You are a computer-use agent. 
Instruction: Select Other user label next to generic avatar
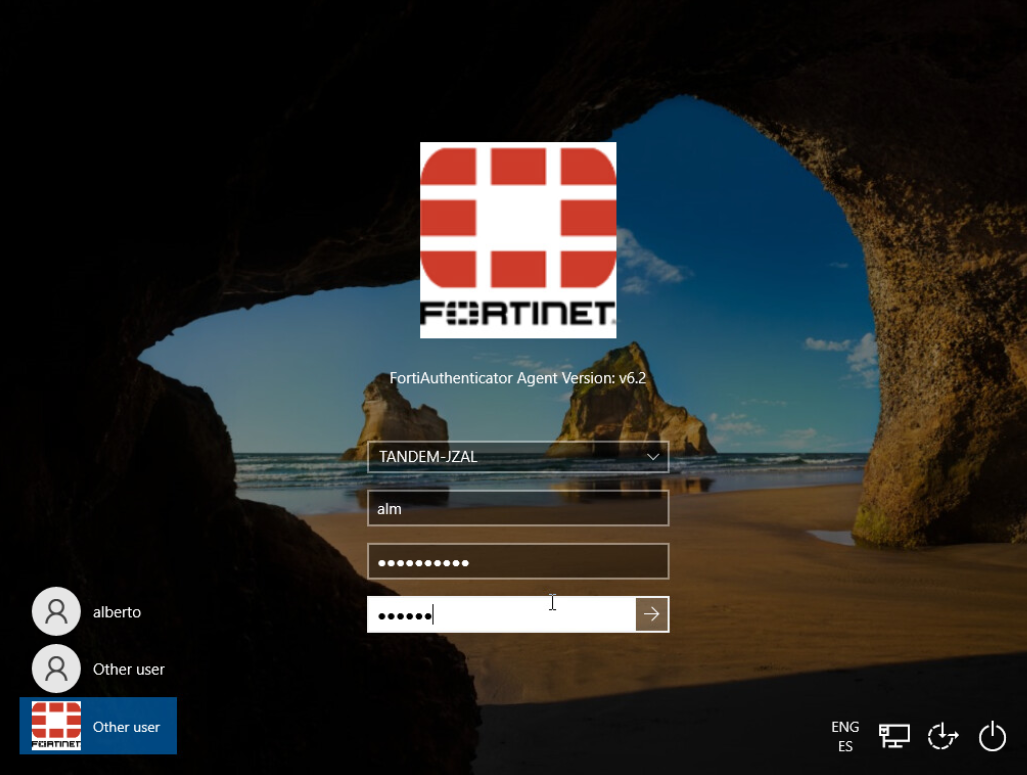[129, 669]
